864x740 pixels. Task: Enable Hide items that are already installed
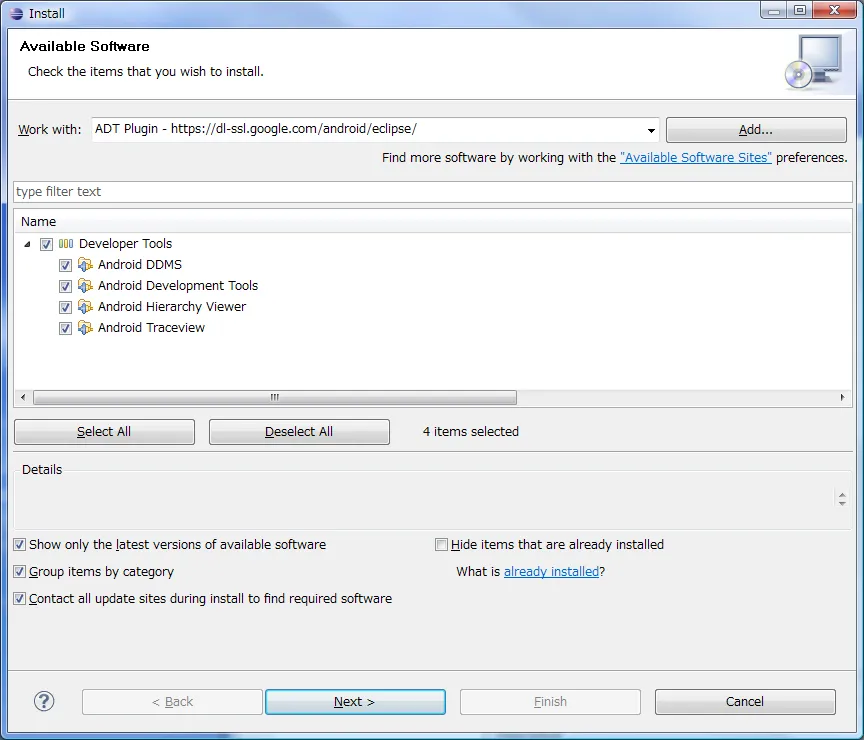tap(441, 545)
